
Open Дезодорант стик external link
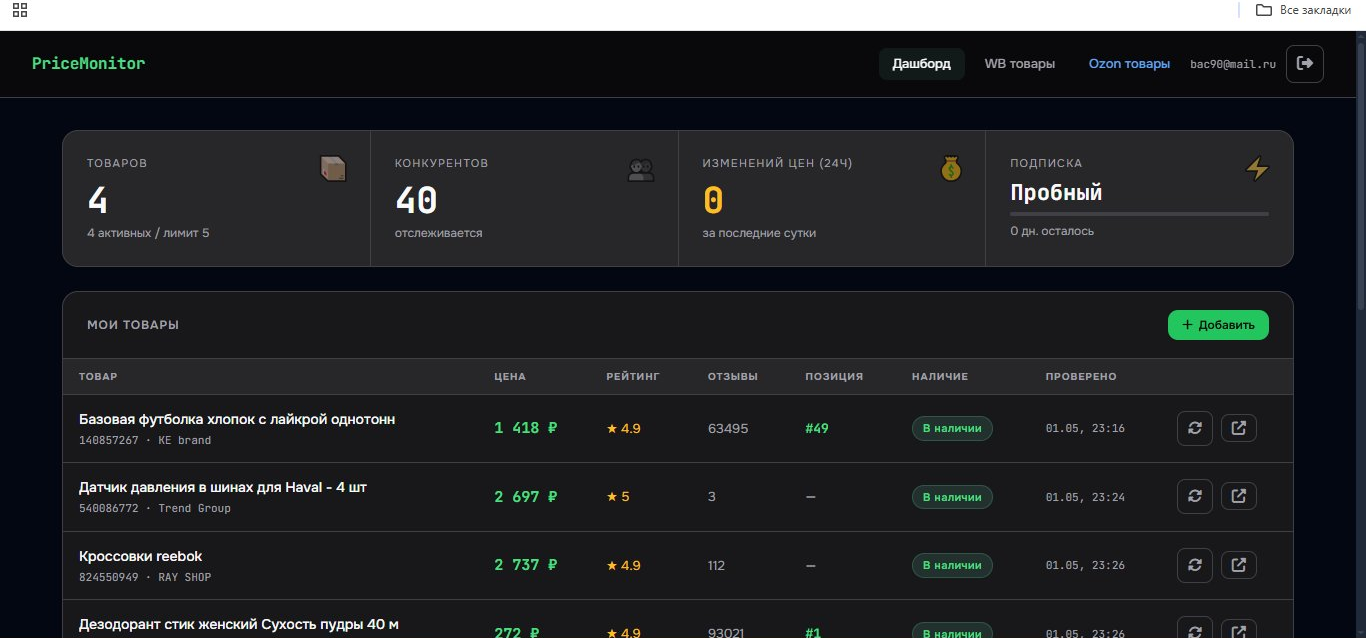click(x=1239, y=630)
